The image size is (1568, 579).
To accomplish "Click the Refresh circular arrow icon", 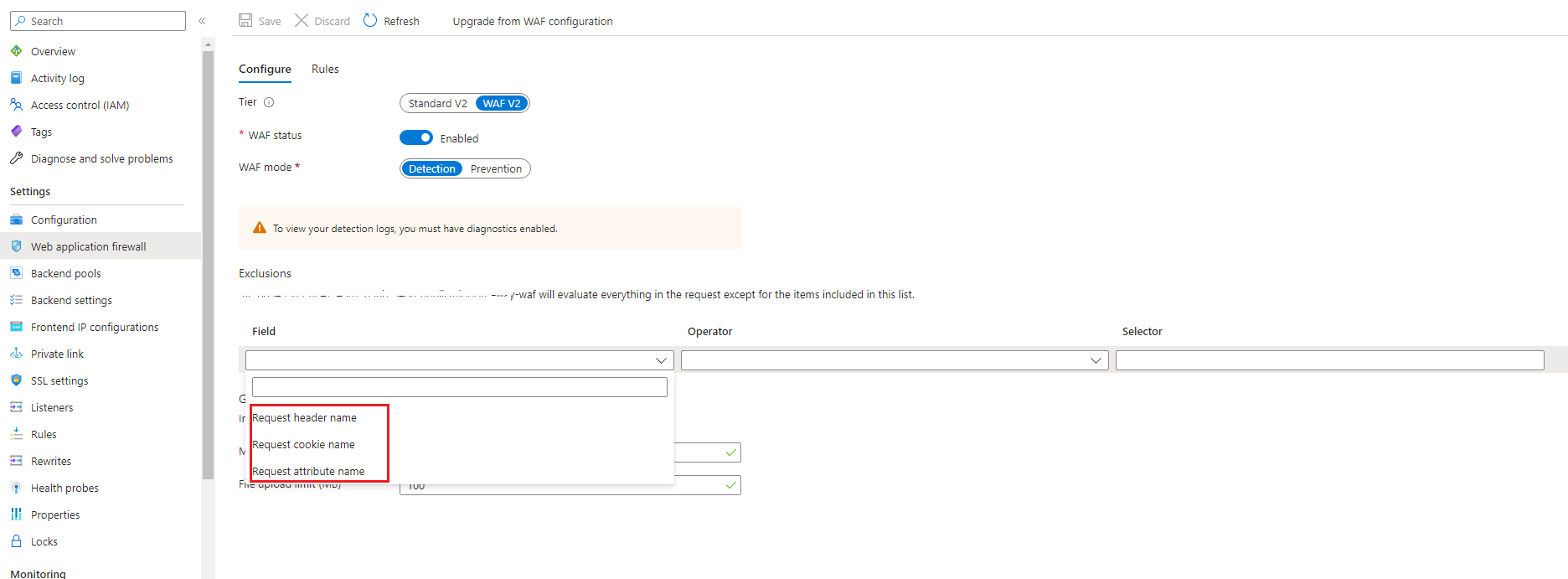I will tap(370, 20).
